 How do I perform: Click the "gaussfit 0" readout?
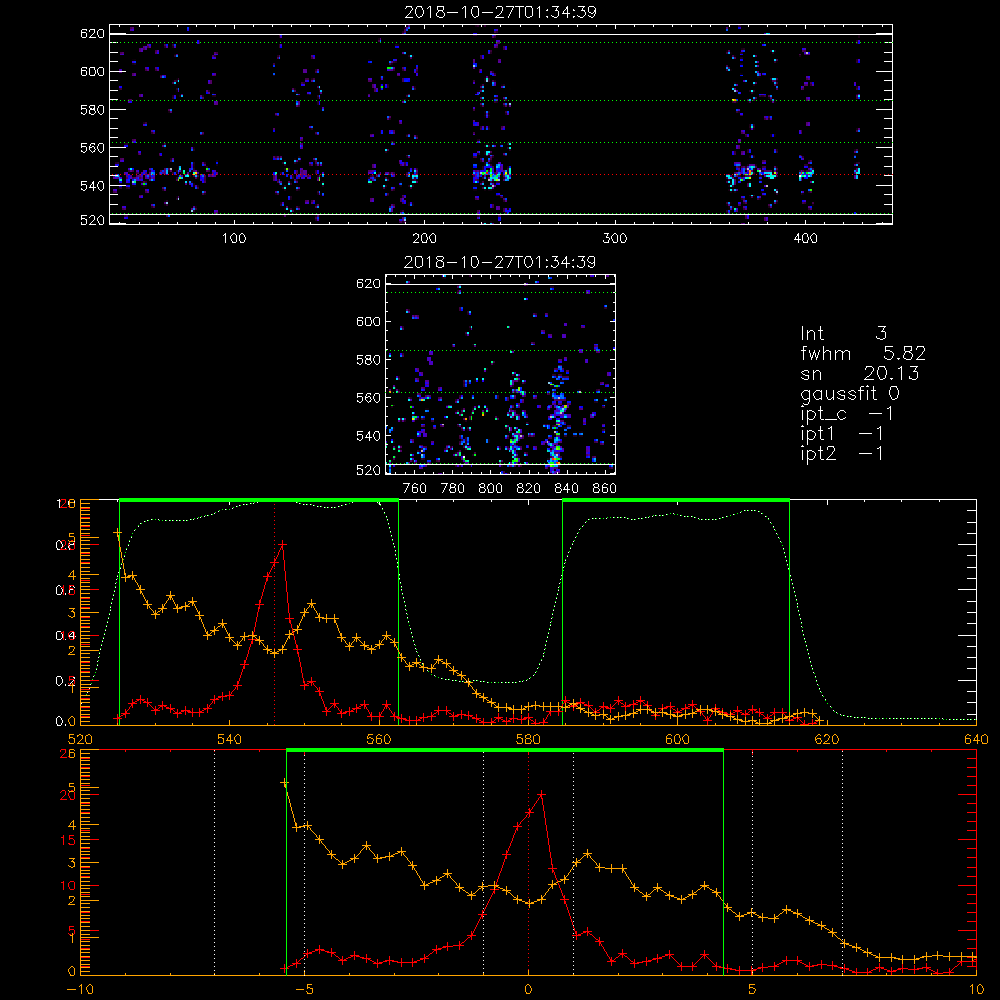pyautogui.click(x=849, y=393)
